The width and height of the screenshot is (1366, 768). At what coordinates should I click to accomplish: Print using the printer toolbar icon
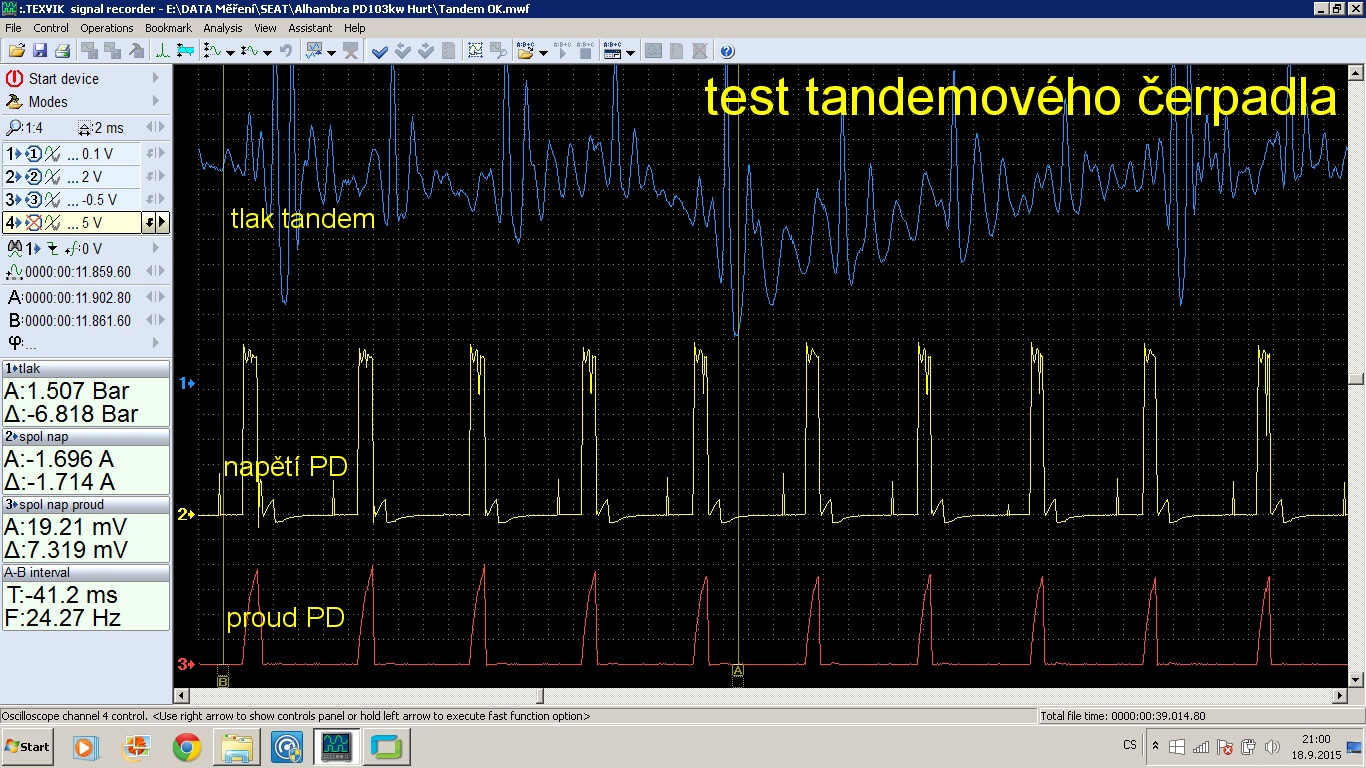(x=63, y=51)
